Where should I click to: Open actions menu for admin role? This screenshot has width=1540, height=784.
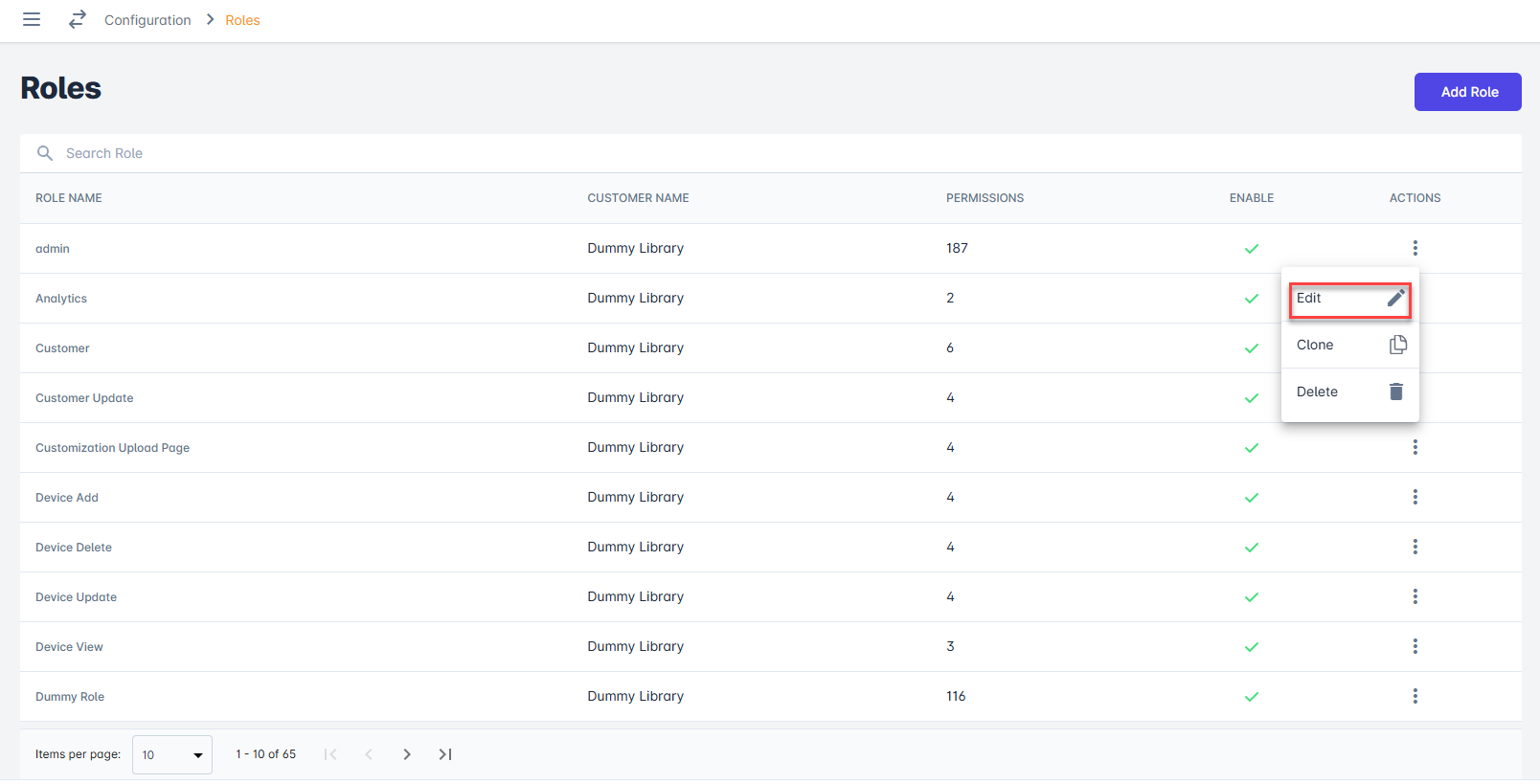[x=1415, y=248]
